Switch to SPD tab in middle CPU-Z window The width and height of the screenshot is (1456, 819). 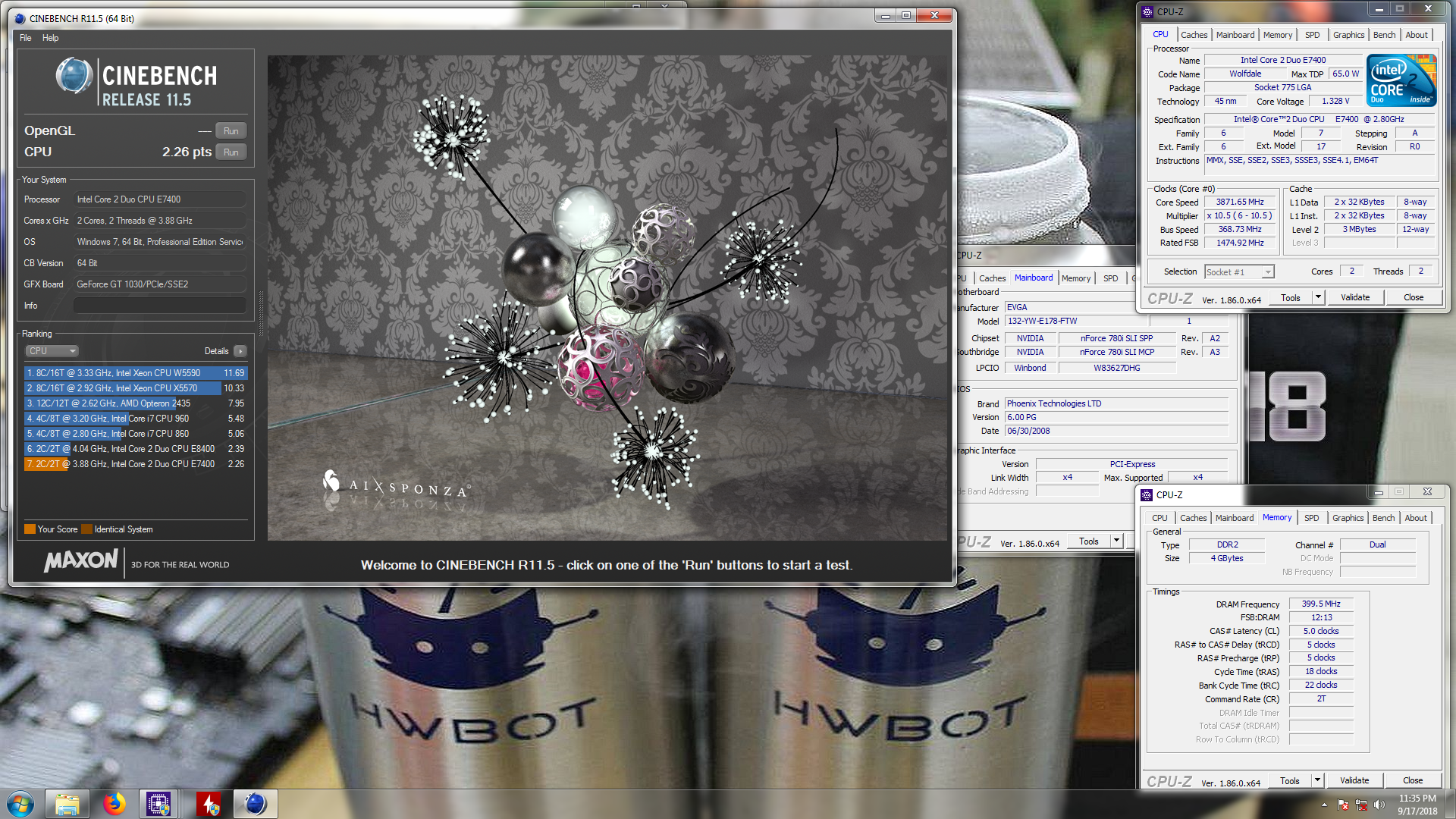point(1111,278)
